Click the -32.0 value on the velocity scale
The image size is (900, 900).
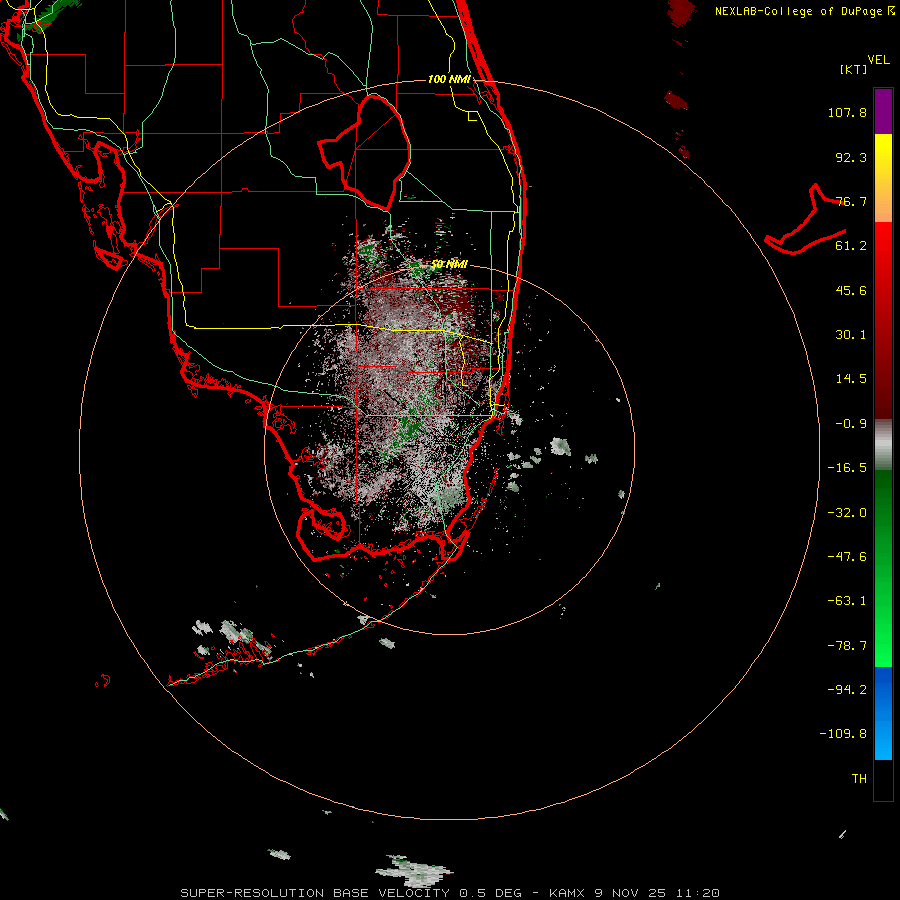pos(847,513)
